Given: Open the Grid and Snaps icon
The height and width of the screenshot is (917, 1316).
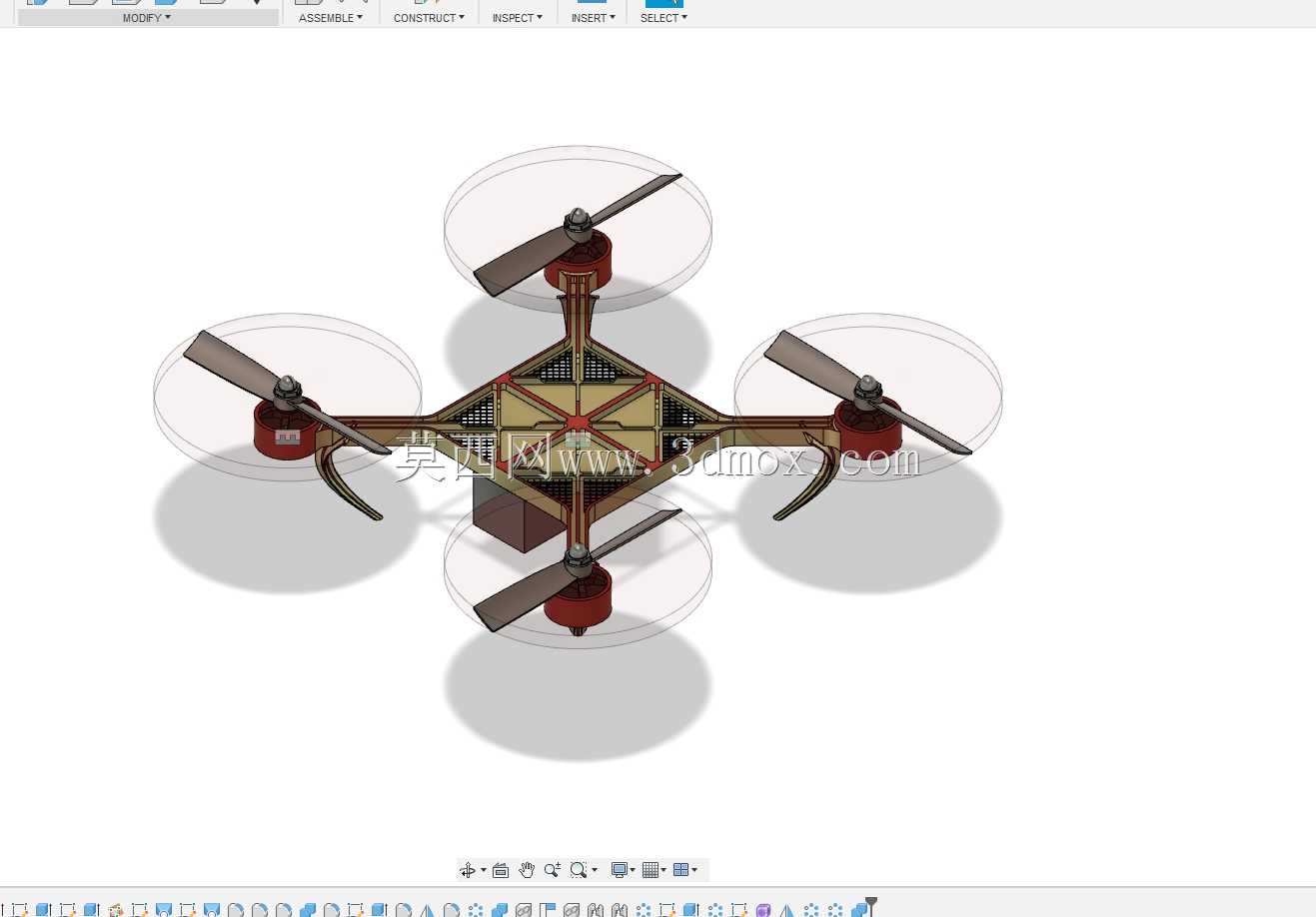Looking at the screenshot, I should coord(651,870).
